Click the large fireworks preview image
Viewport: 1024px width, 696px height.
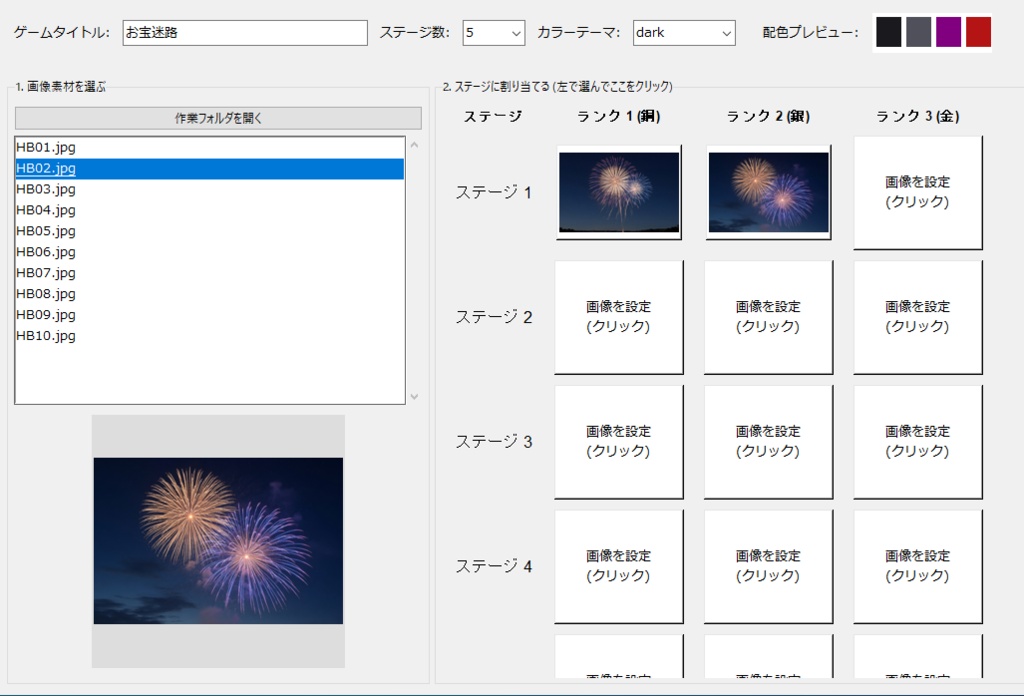[x=218, y=541]
